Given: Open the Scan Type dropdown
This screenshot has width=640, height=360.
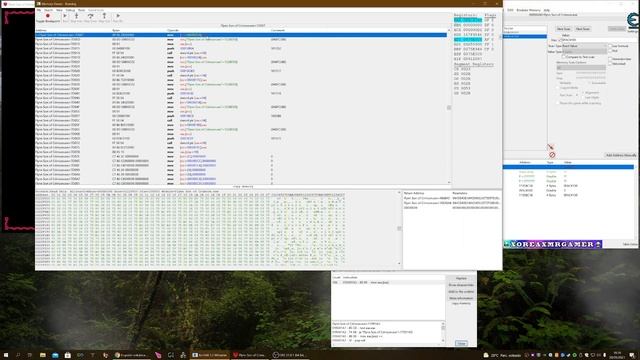Looking at the screenshot, I should (584, 46).
